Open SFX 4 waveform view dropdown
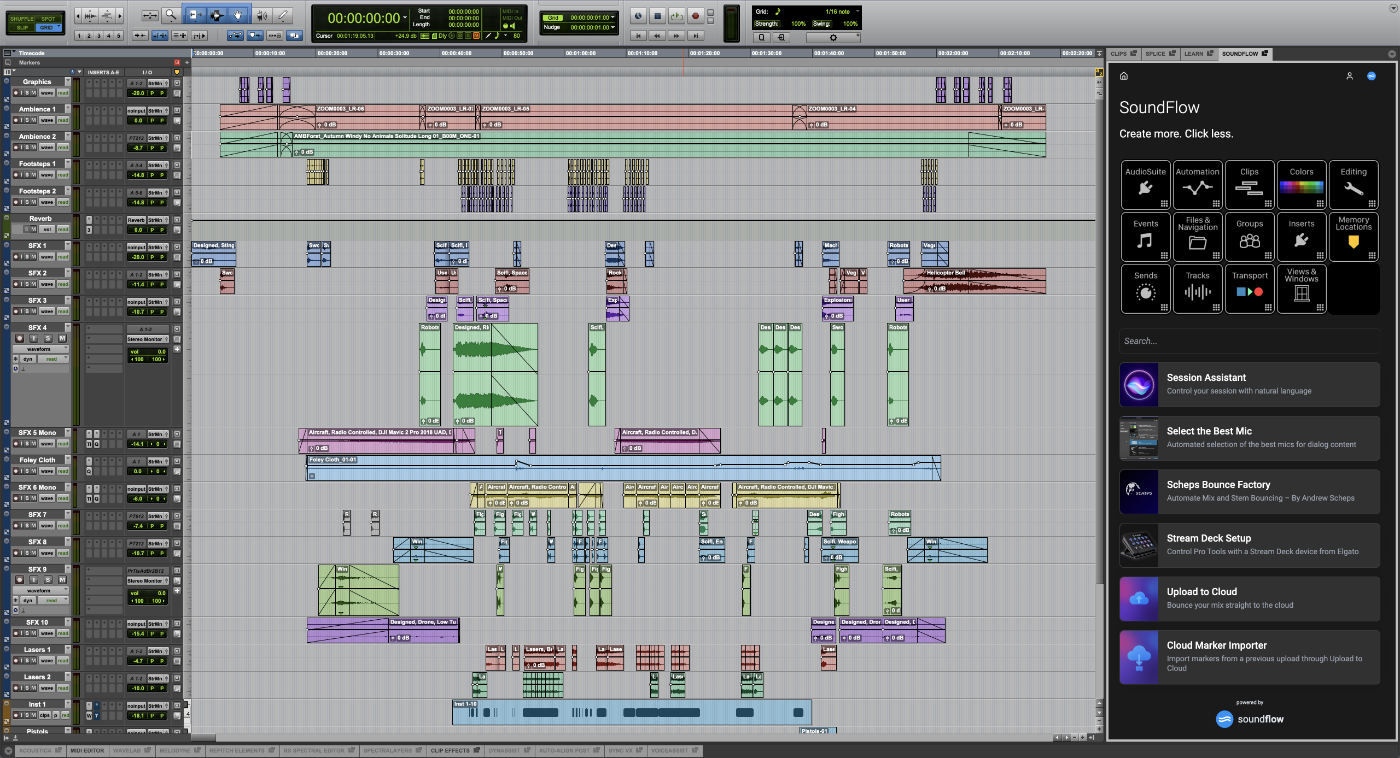This screenshot has width=1400, height=758. [x=41, y=349]
